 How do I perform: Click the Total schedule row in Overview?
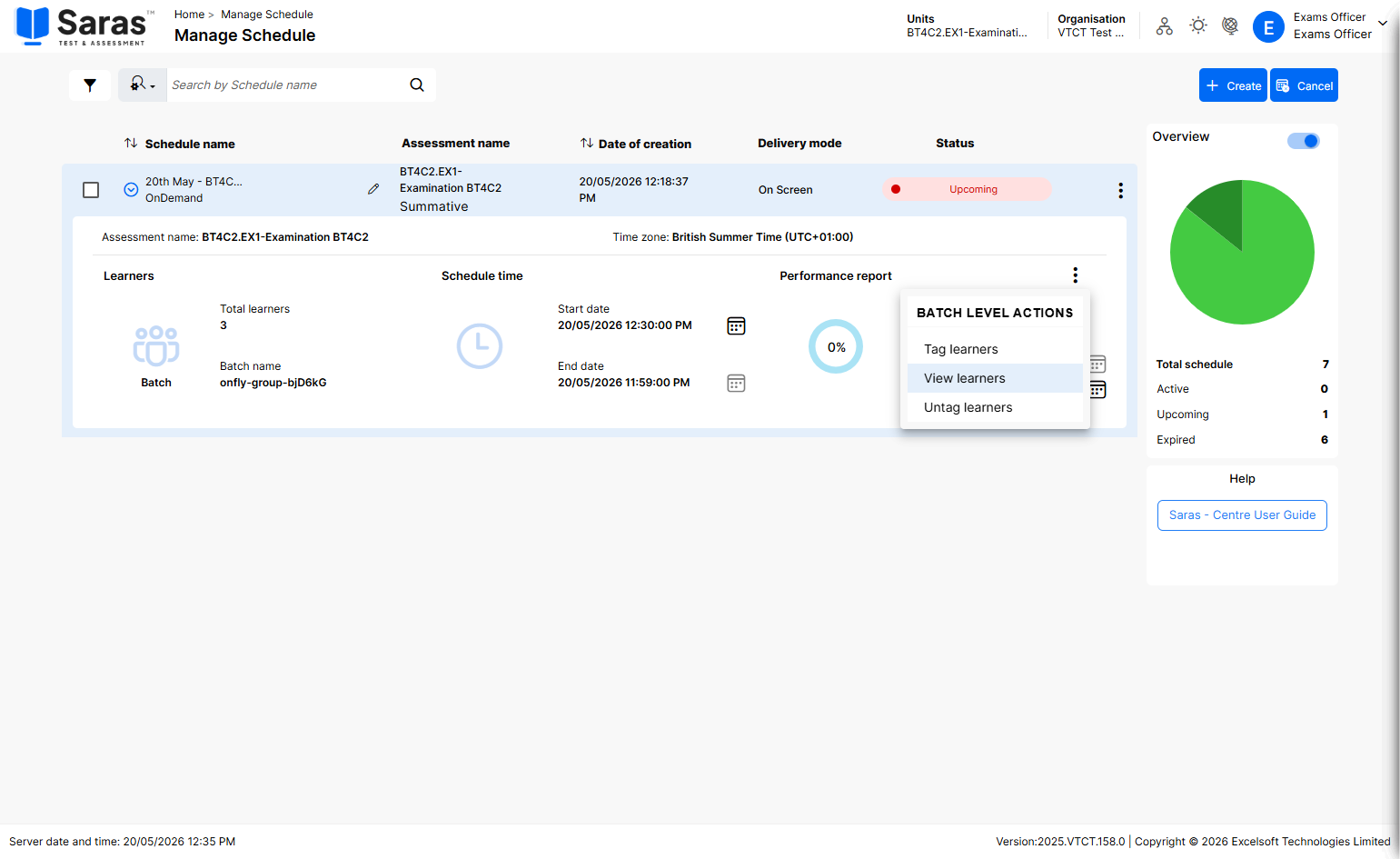(1242, 365)
